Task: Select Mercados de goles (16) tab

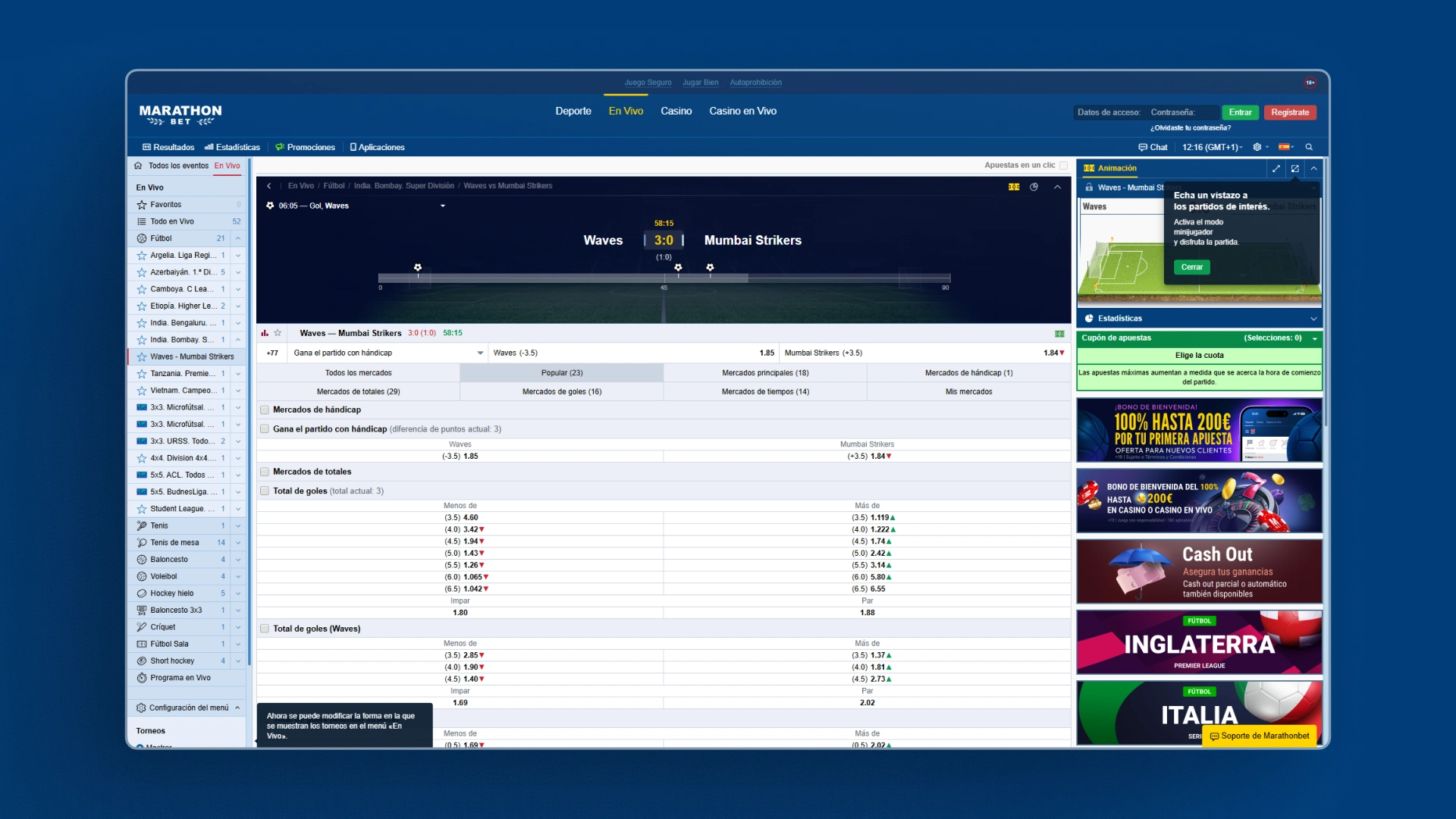Action: (562, 392)
